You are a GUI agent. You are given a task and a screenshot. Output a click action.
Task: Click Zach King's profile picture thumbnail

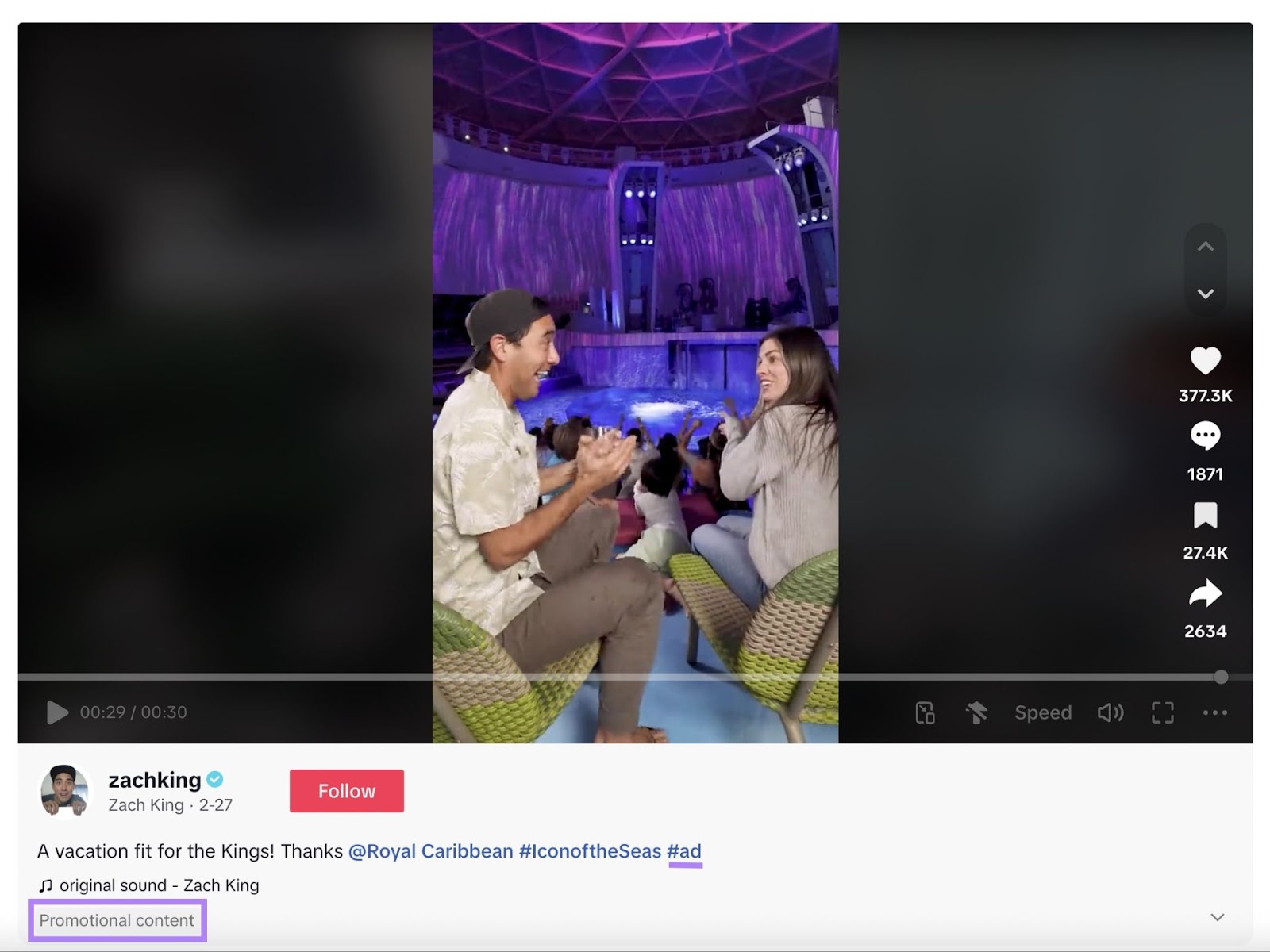coord(67,791)
